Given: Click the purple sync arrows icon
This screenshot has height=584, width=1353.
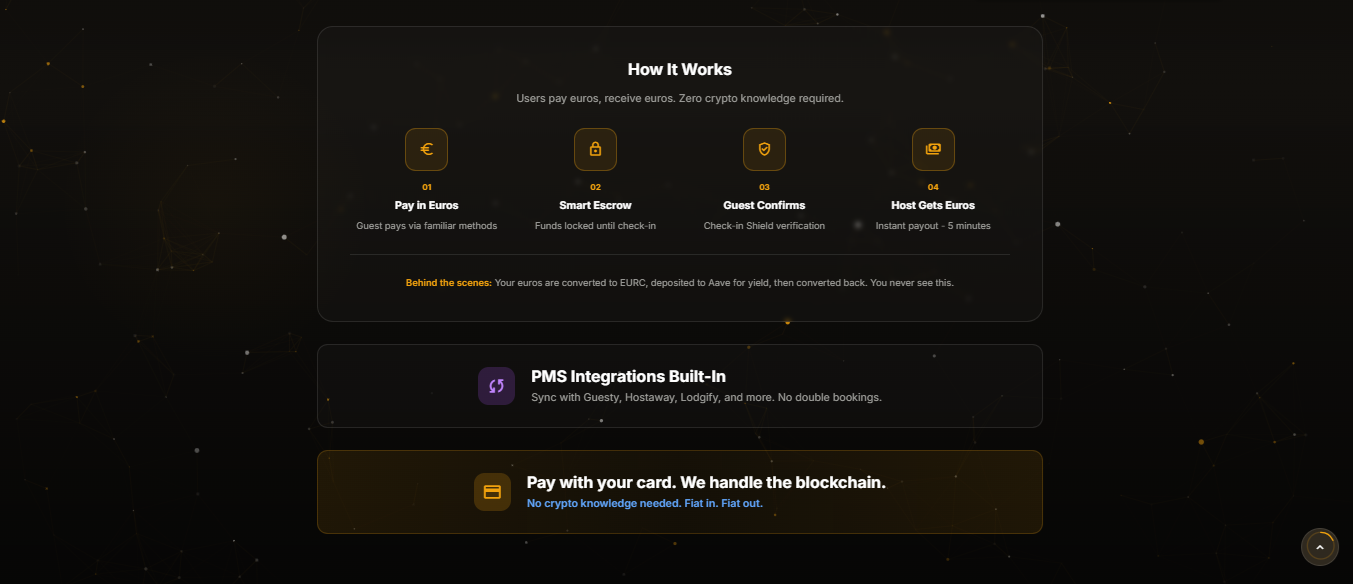Looking at the screenshot, I should coord(496,386).
